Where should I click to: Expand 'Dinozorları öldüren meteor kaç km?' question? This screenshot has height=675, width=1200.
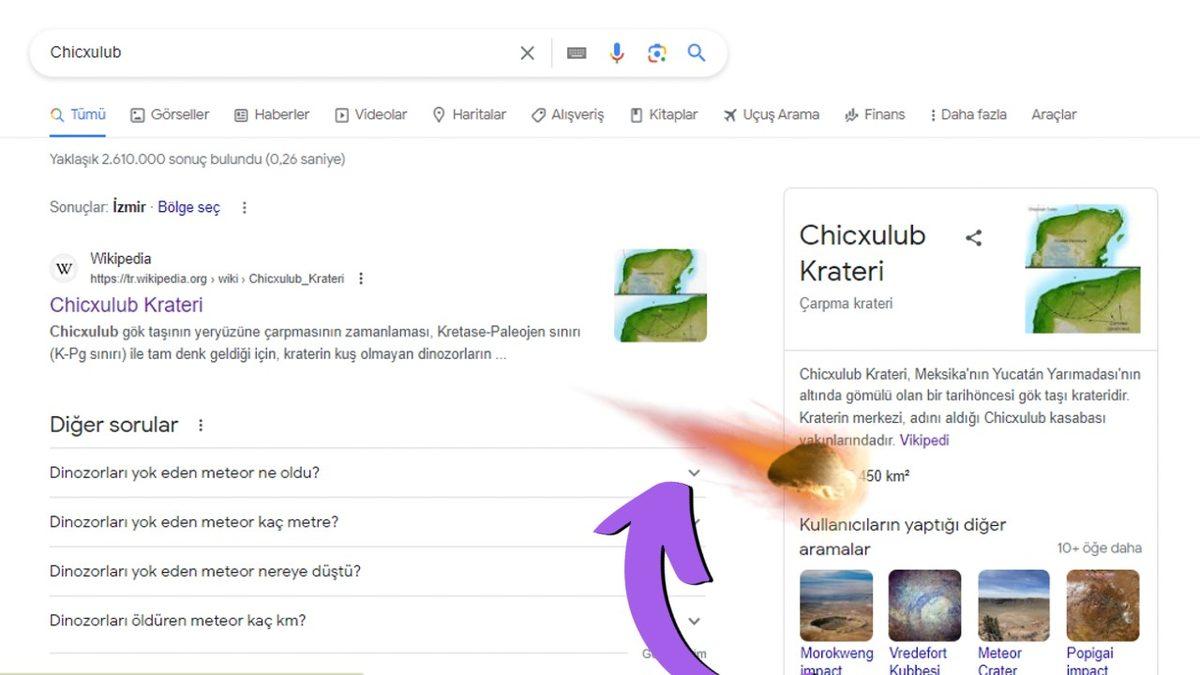click(x=694, y=620)
